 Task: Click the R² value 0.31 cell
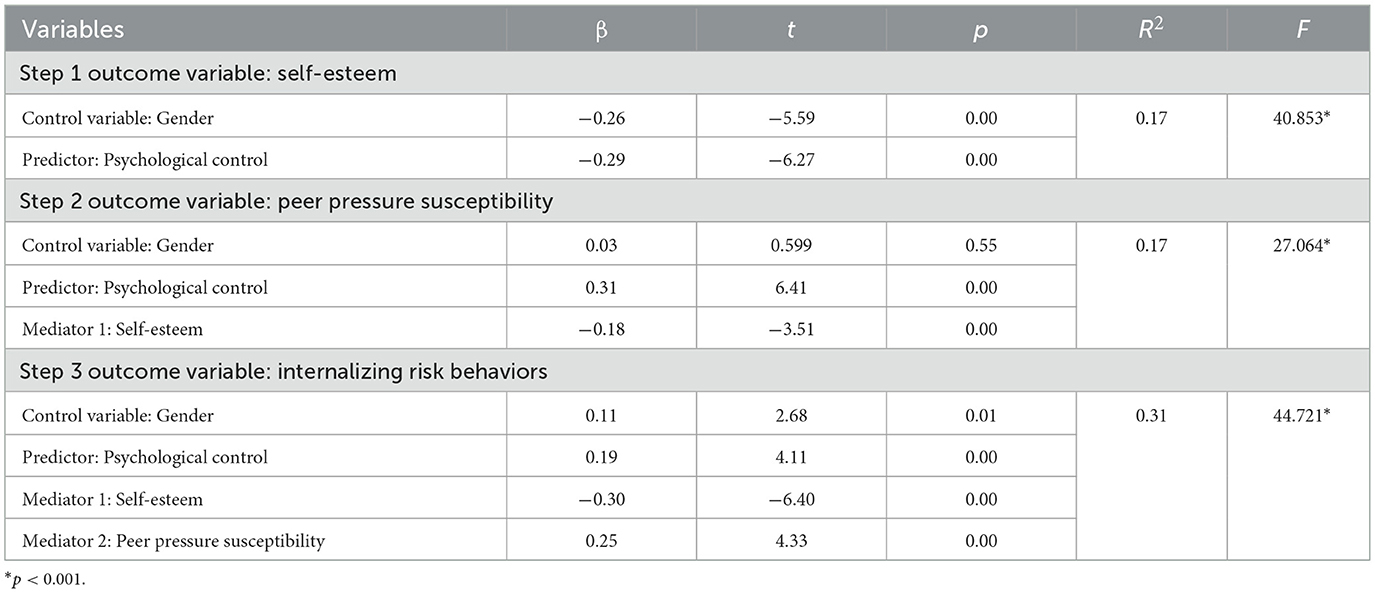1151,414
